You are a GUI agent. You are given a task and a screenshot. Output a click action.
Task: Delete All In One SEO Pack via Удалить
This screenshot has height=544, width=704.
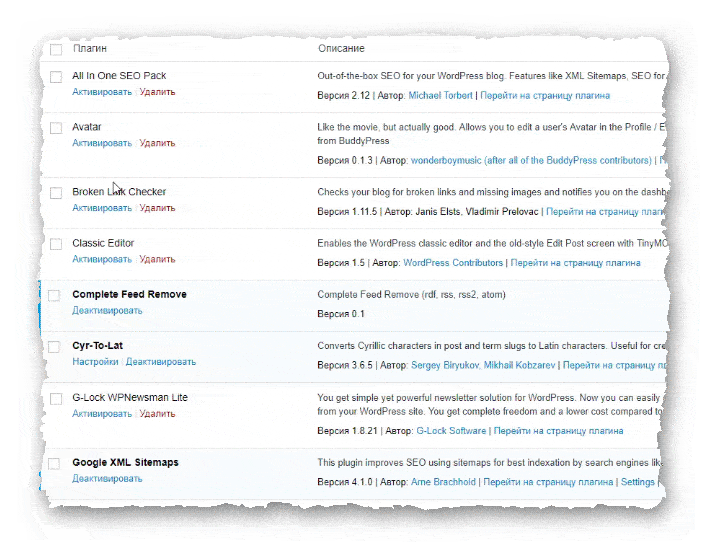157,92
